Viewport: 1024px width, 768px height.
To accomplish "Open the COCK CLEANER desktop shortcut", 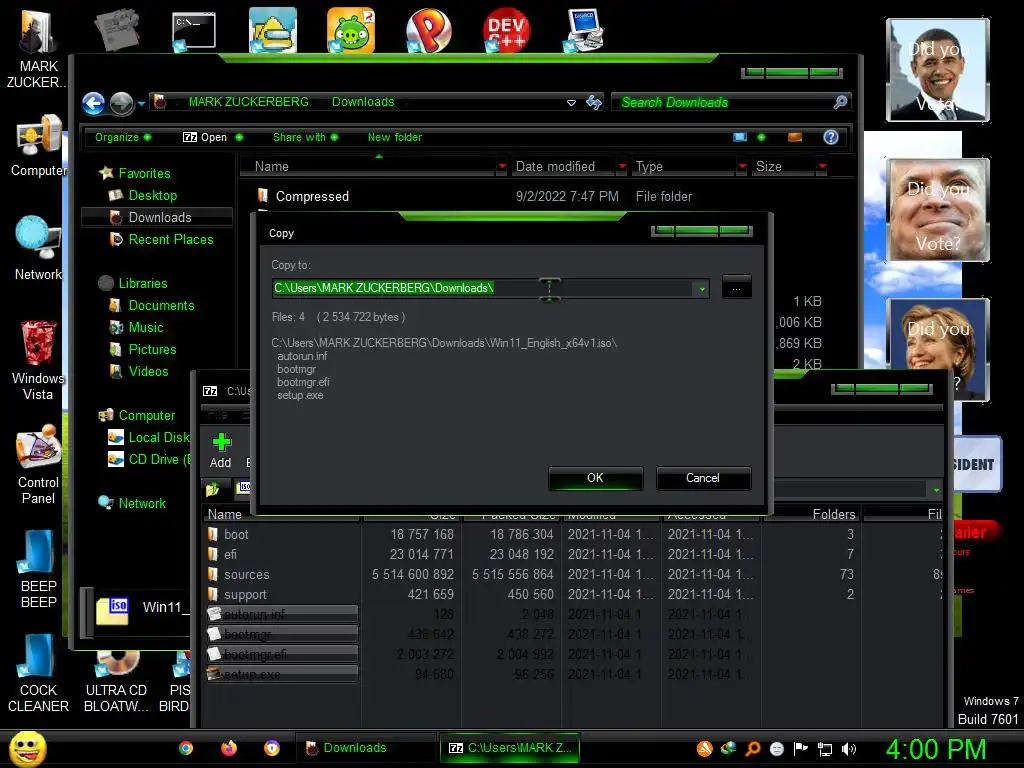I will pyautogui.click(x=38, y=673).
